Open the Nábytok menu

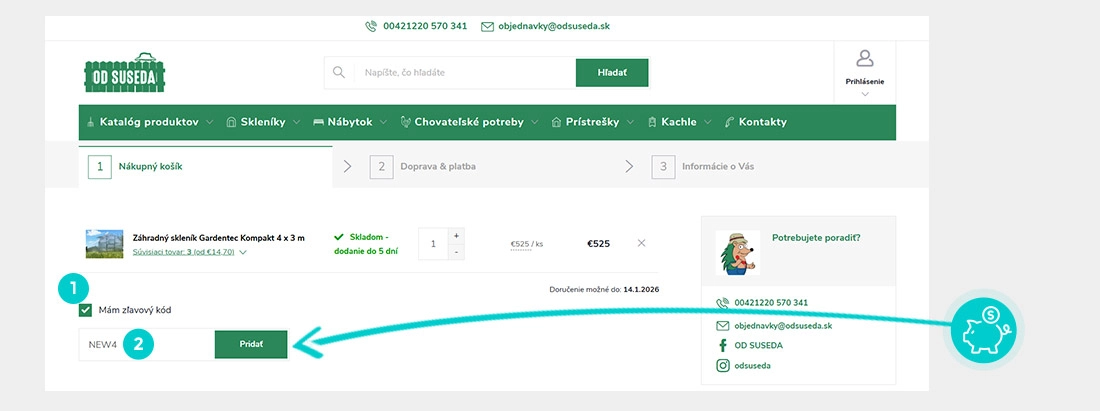(349, 122)
